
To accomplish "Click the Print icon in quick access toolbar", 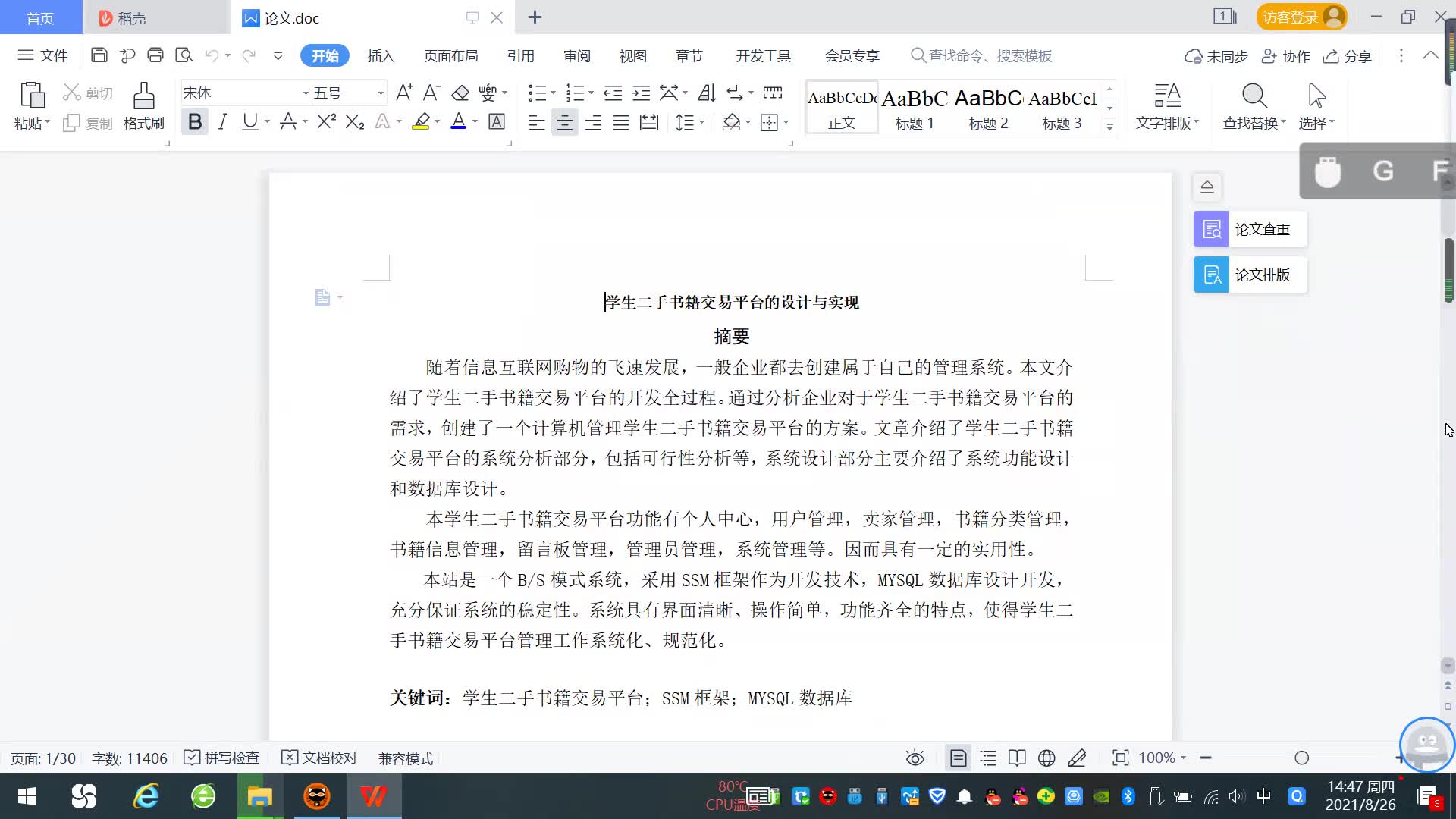I will click(x=155, y=55).
